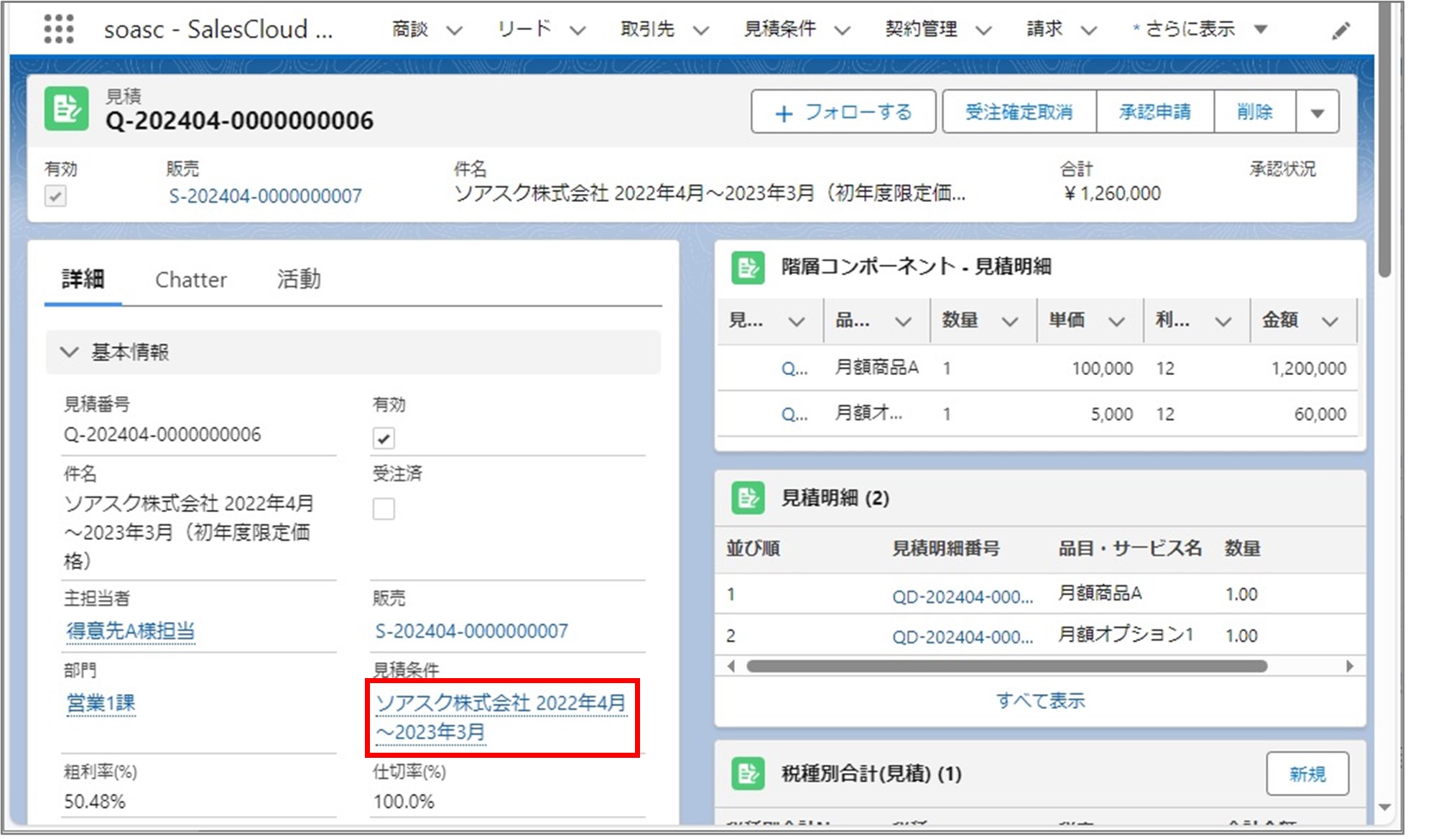Switch to the 詳細 tab
1456x839 pixels.
tap(83, 279)
